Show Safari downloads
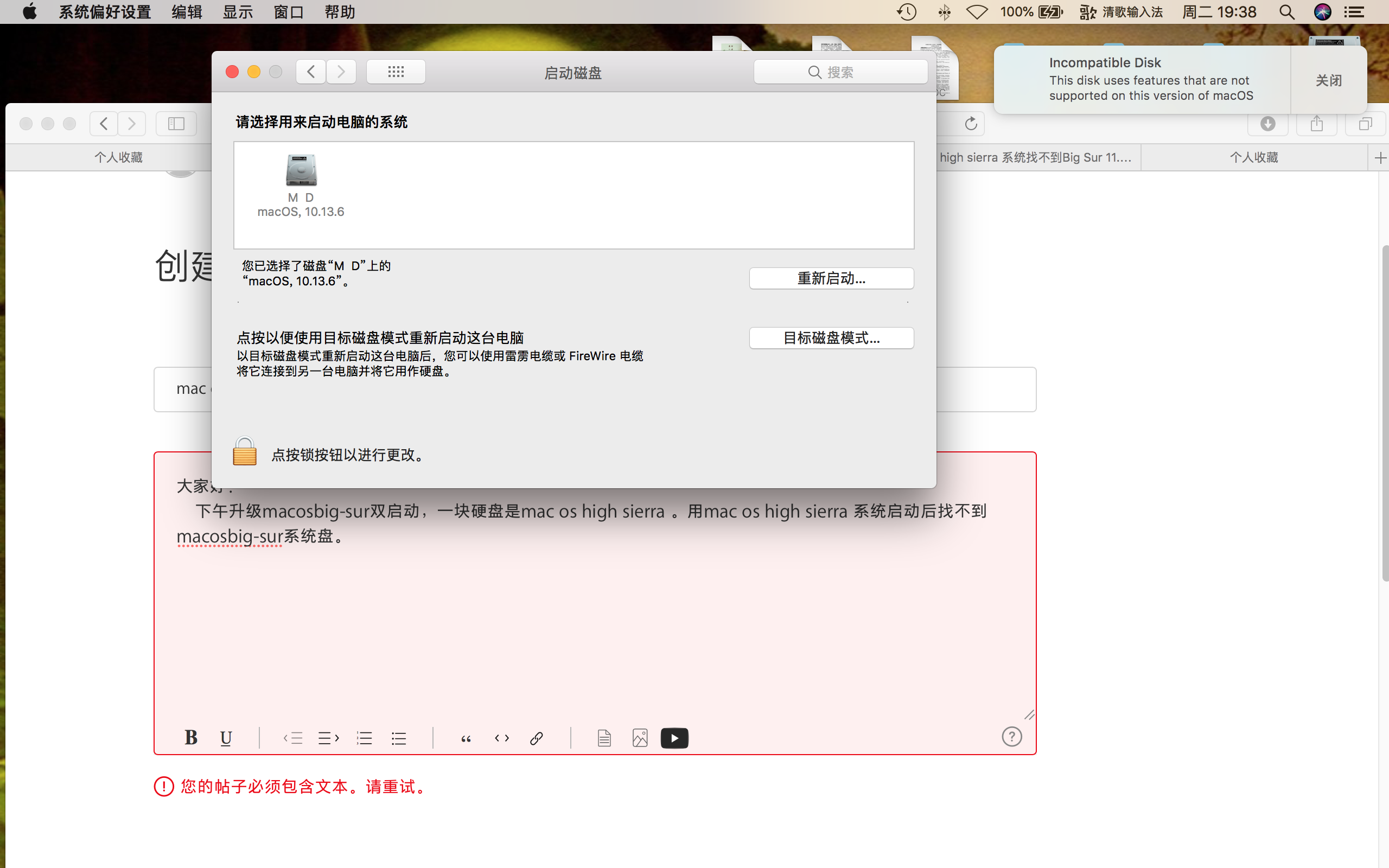This screenshot has height=868, width=1389. pos(1268,124)
